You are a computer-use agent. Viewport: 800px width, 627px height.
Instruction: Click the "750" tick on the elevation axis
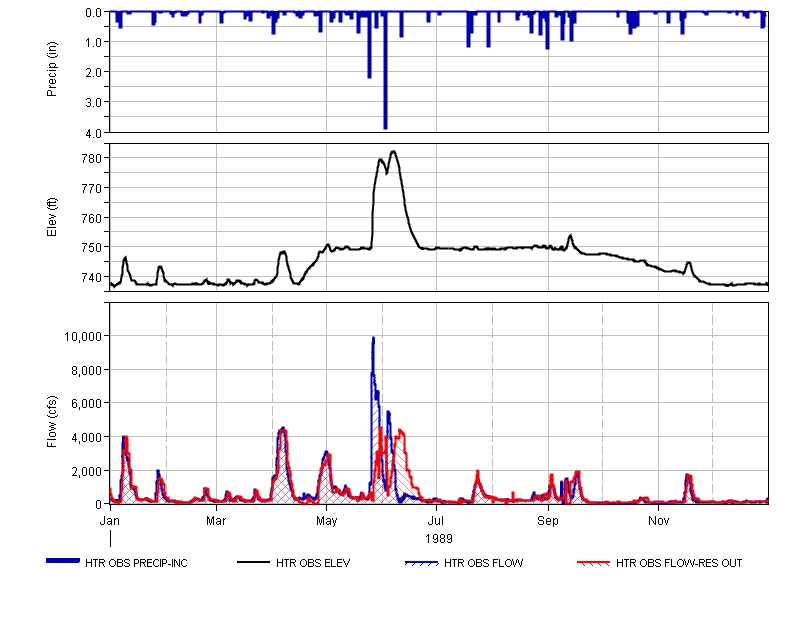(x=92, y=247)
